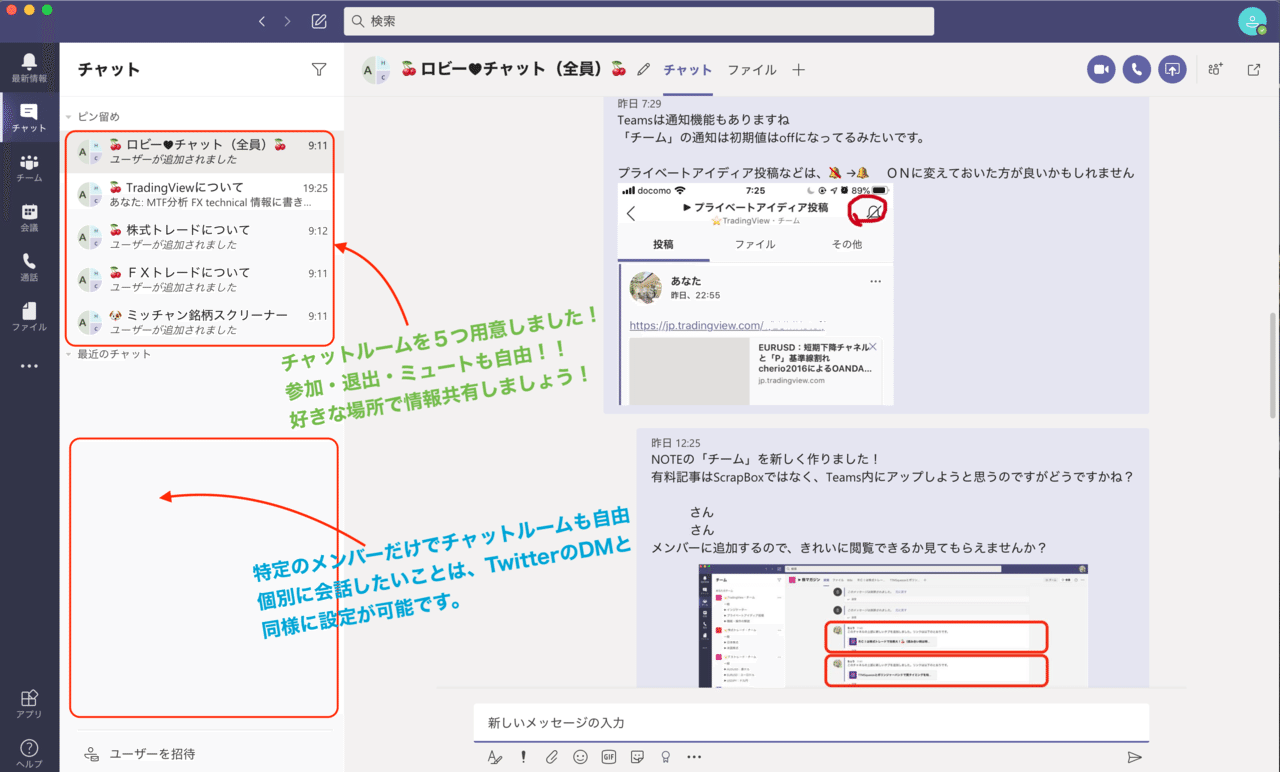Open the text format options icon
This screenshot has height=772, width=1280.
[494, 757]
